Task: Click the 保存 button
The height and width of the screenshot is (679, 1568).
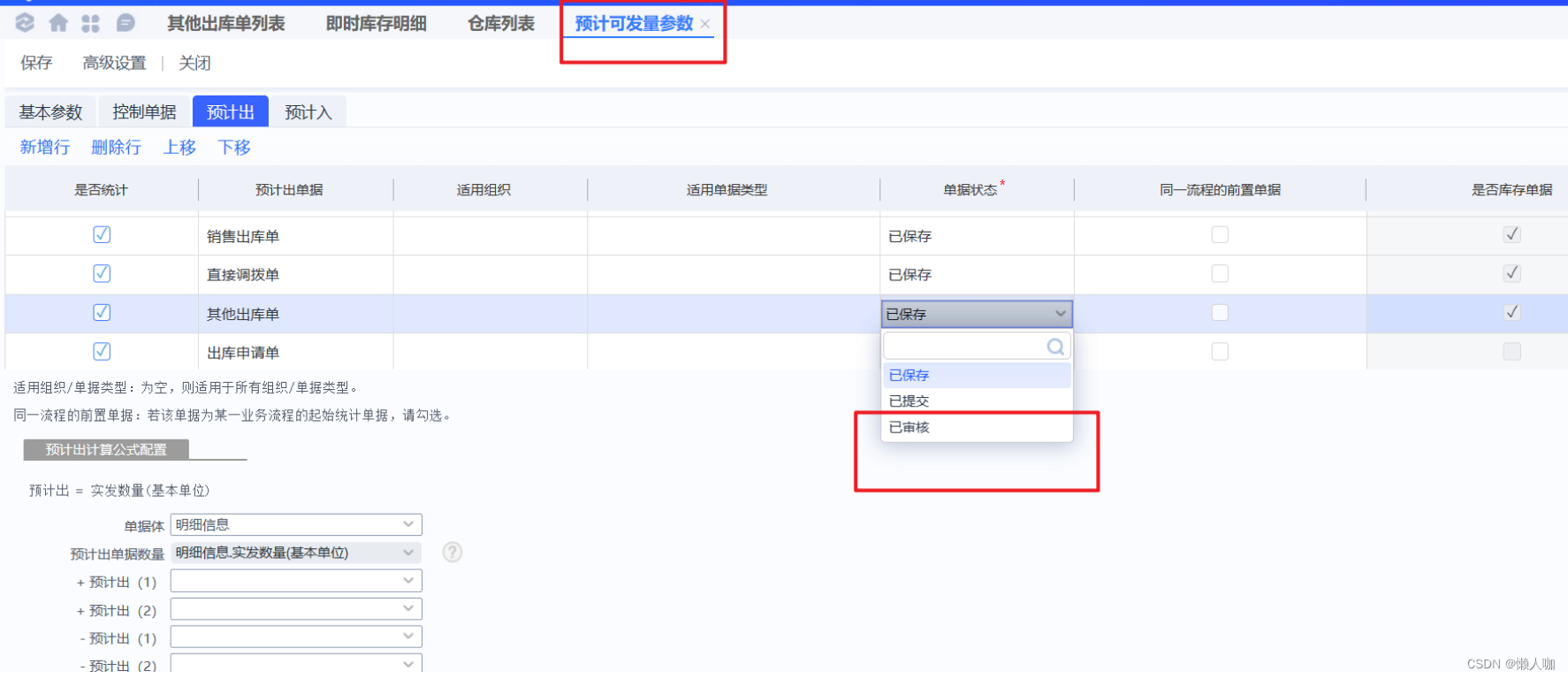Action: click(x=36, y=63)
